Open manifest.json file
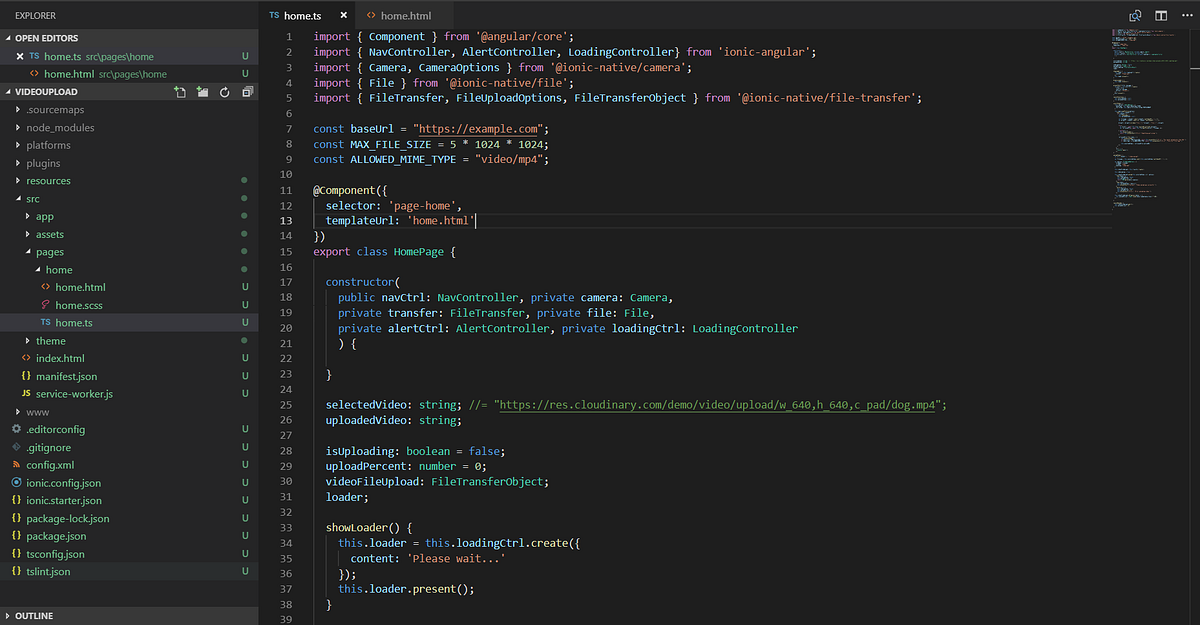The width and height of the screenshot is (1200, 625). click(129, 377)
